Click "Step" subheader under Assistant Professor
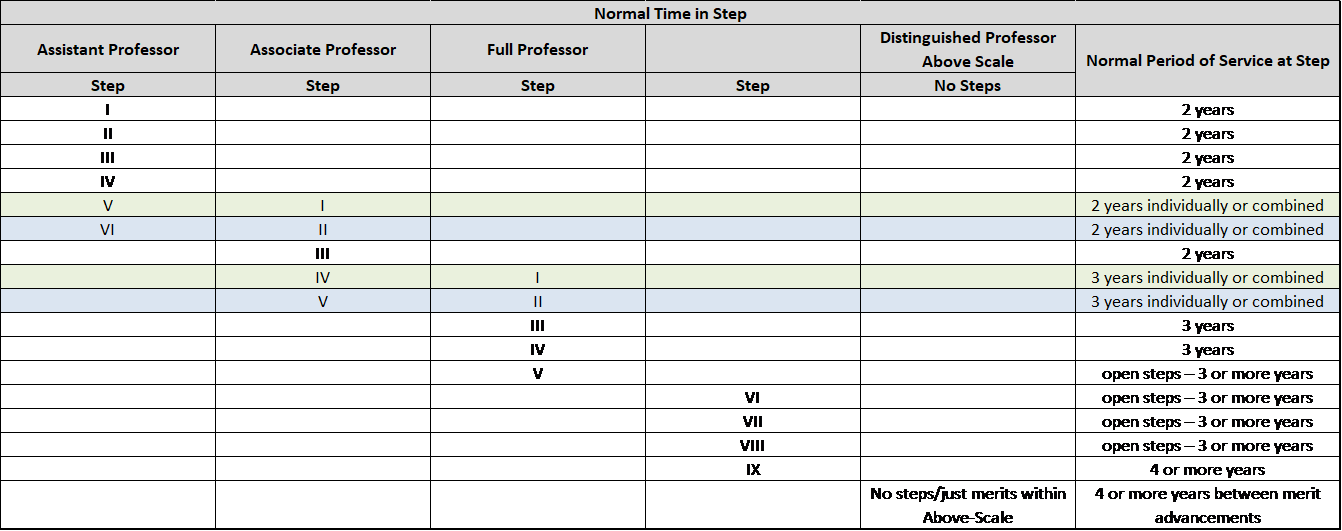Screen dimensions: 1342x531 click(108, 86)
